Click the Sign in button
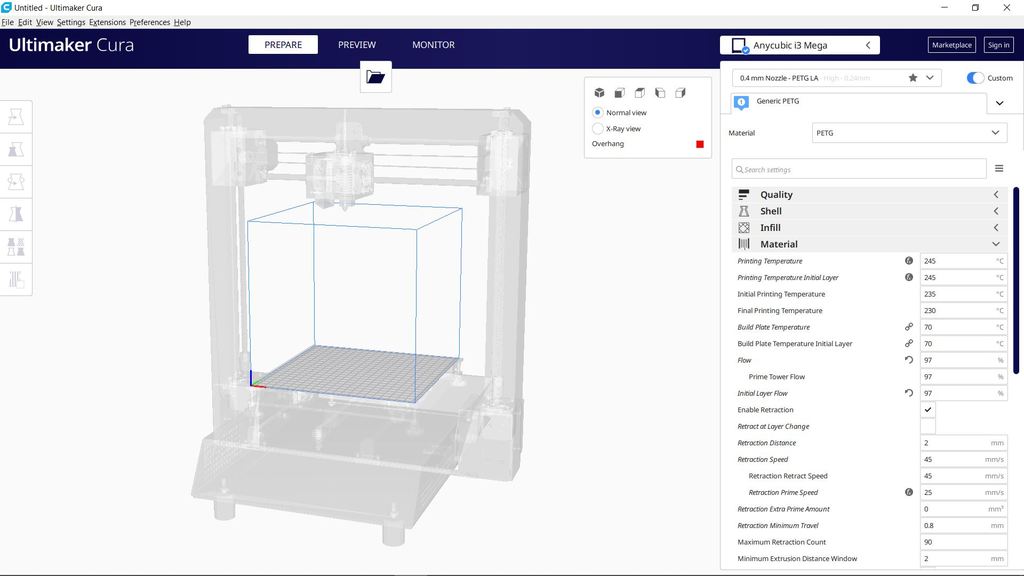Viewport: 1024px width, 576px height. (999, 45)
